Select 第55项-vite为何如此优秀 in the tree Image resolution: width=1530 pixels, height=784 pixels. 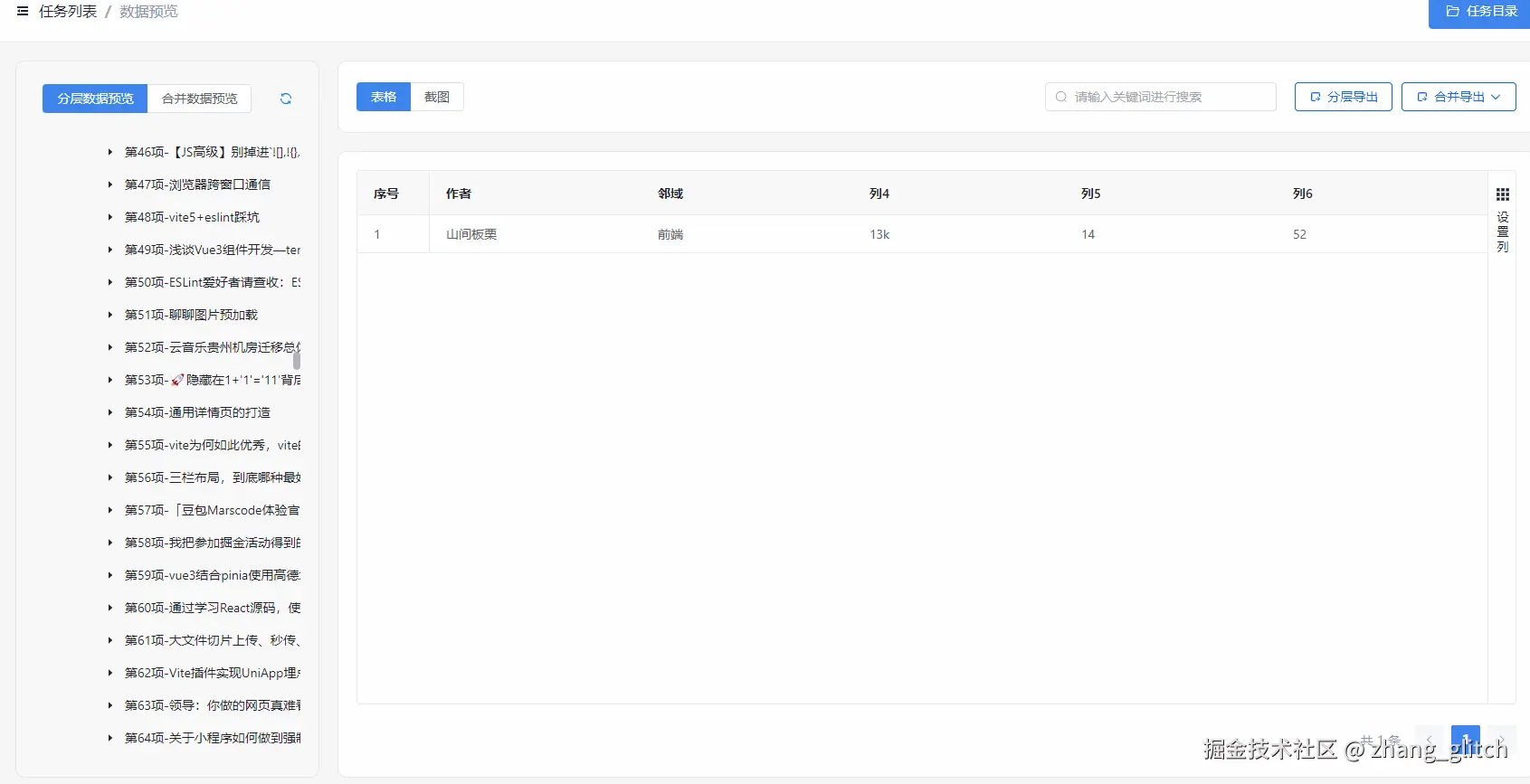pos(213,445)
